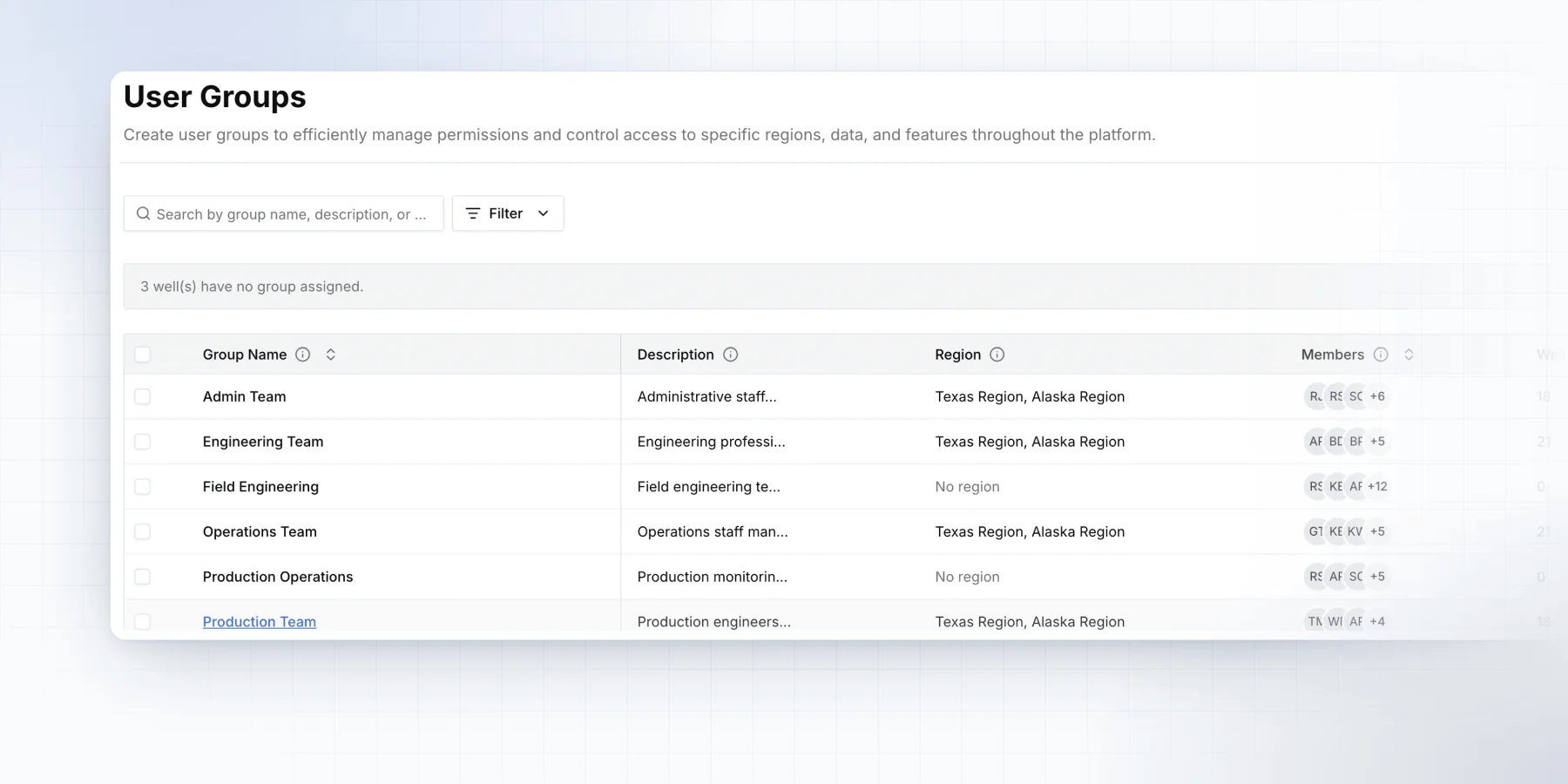1568x784 pixels.
Task: Toggle the select-all header checkbox
Action: click(143, 355)
